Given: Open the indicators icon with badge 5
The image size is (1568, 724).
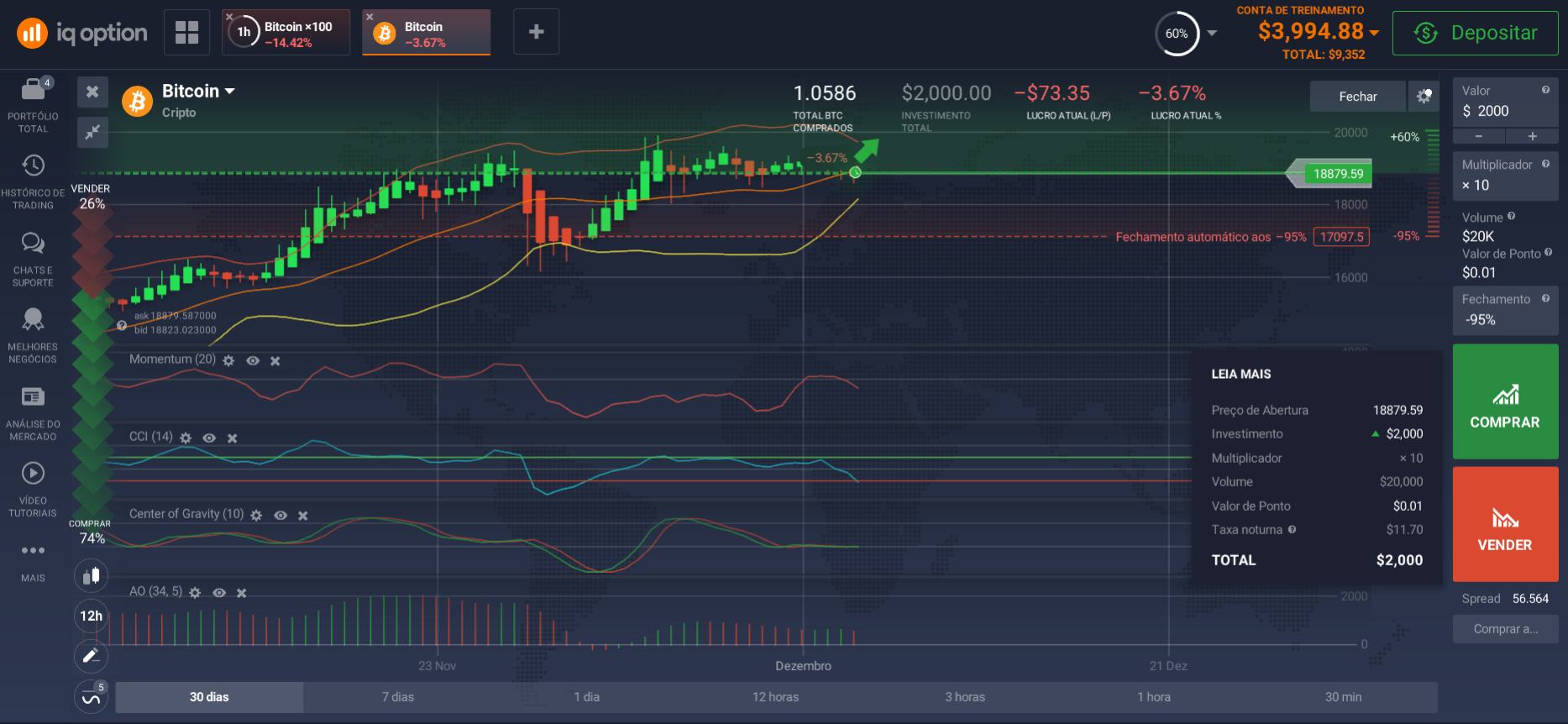Looking at the screenshot, I should 92,696.
